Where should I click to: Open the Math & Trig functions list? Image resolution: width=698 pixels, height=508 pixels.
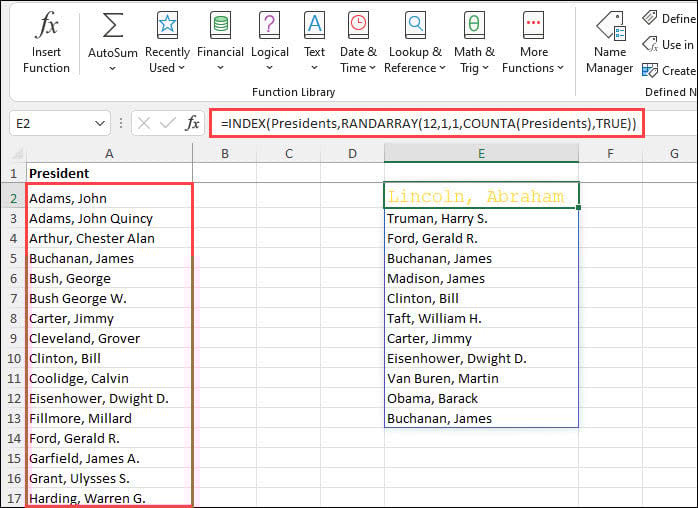[x=474, y=42]
